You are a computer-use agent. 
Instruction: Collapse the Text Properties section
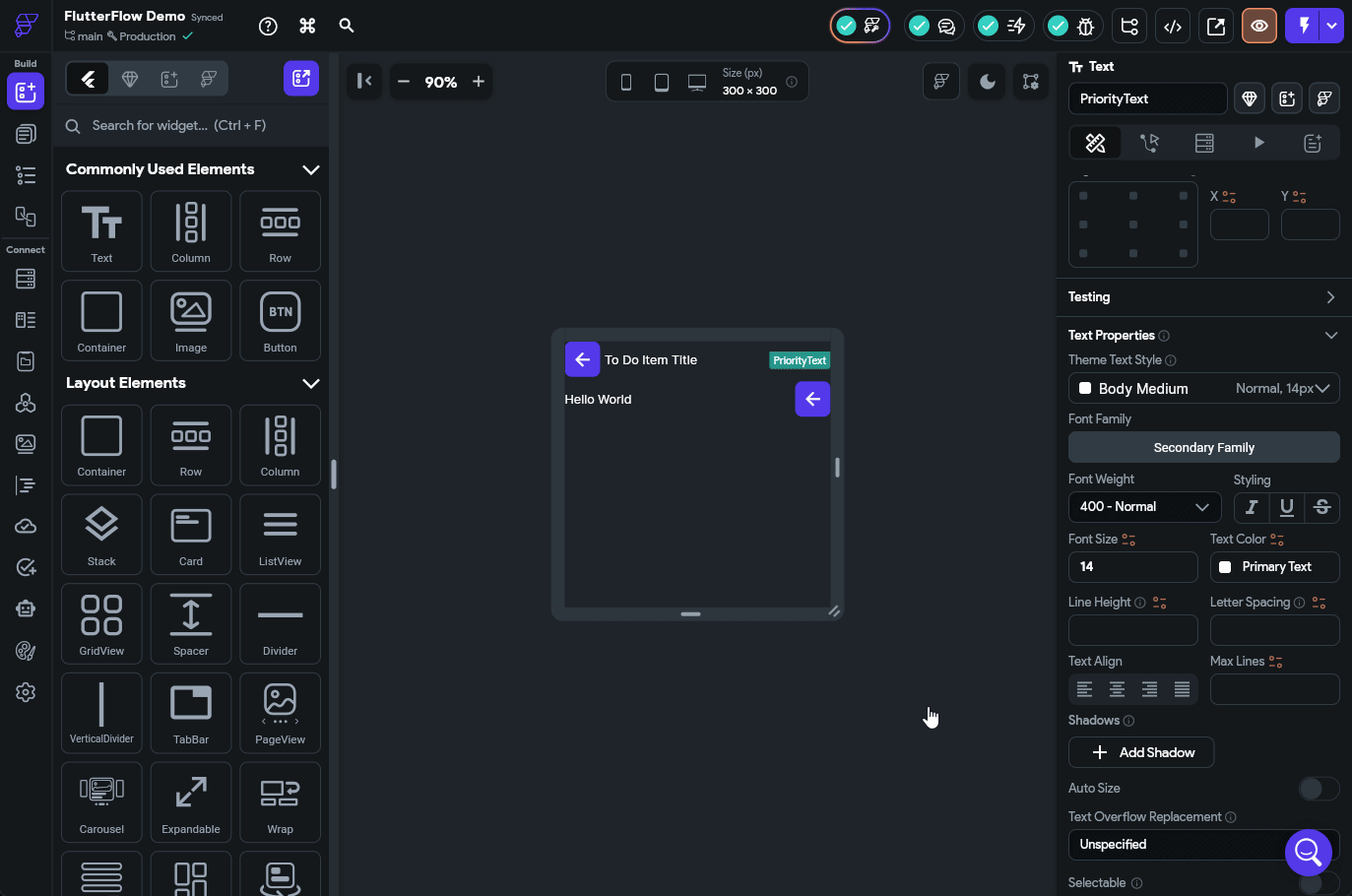[1330, 336]
